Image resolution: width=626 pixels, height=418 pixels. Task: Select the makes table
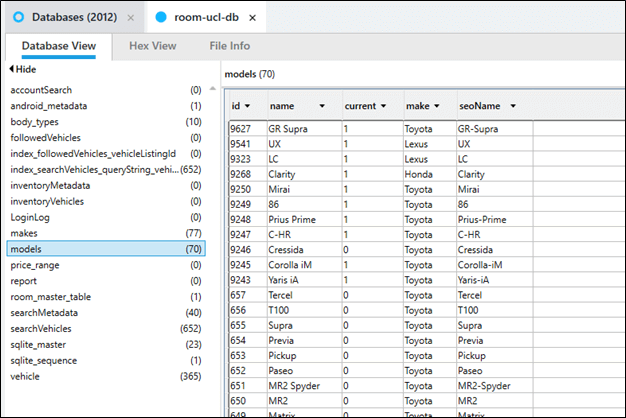106,234
